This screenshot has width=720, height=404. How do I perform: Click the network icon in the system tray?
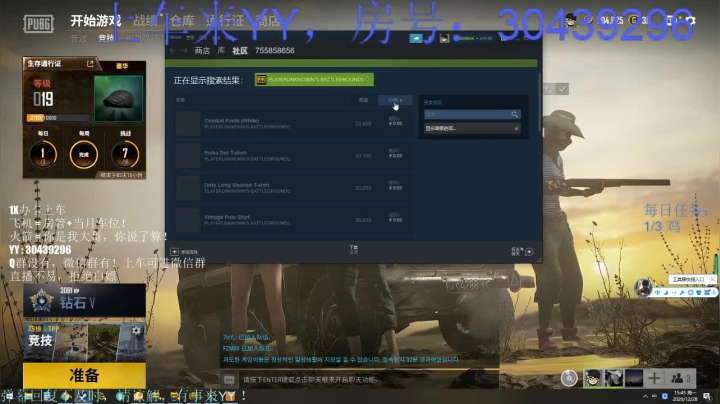pos(654,396)
